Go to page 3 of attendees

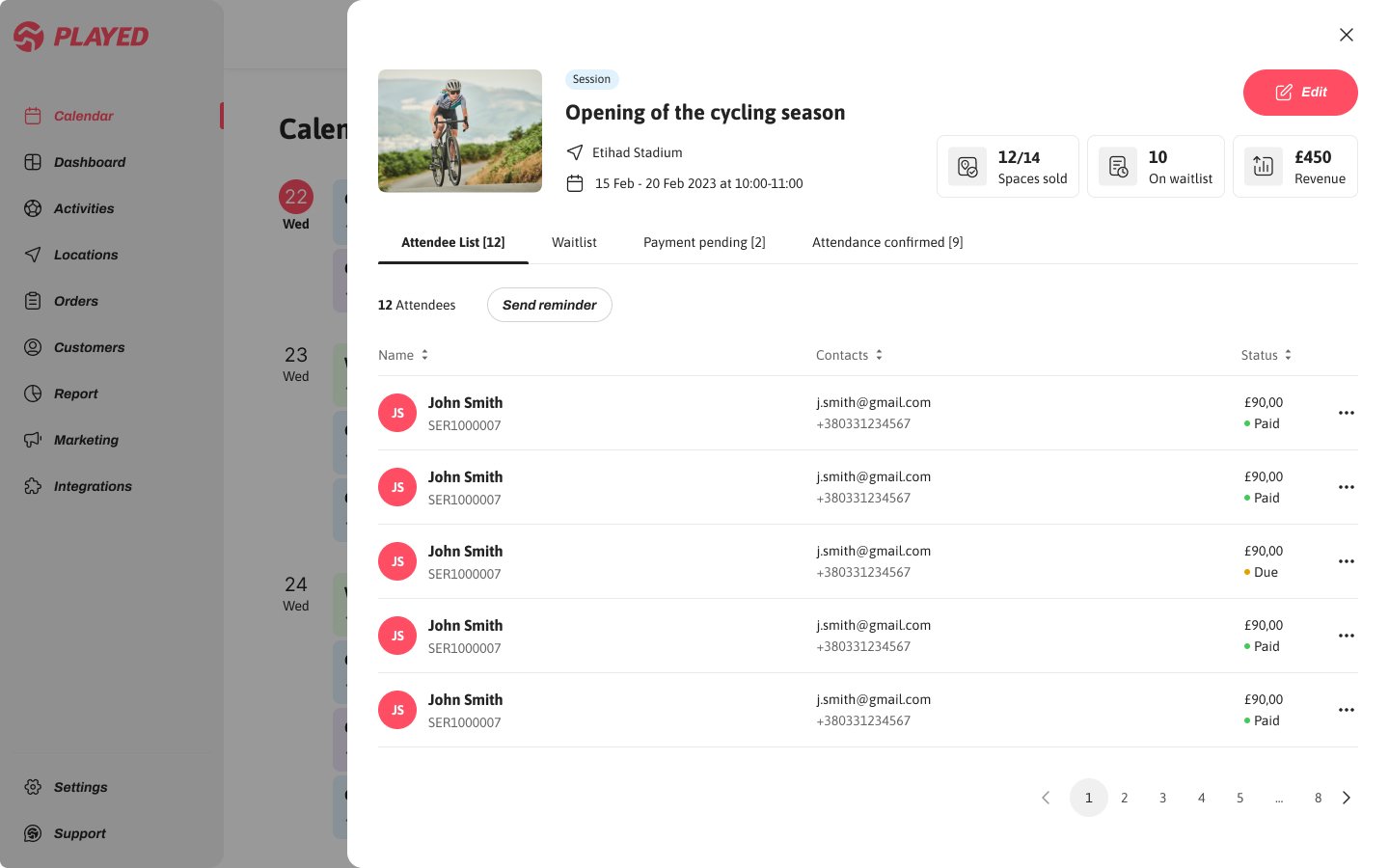[1163, 798]
